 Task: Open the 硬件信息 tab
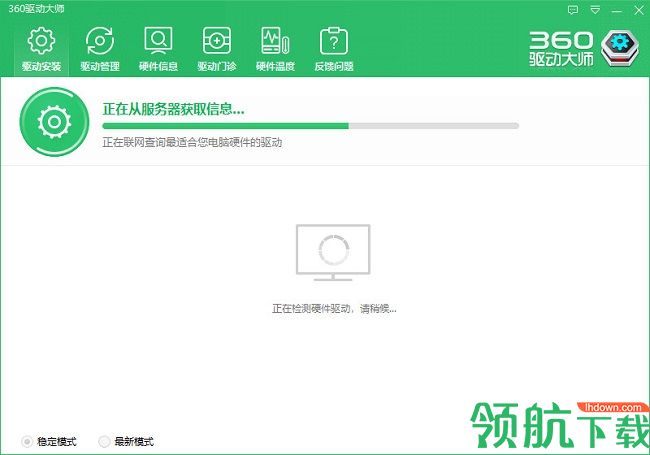[158, 49]
